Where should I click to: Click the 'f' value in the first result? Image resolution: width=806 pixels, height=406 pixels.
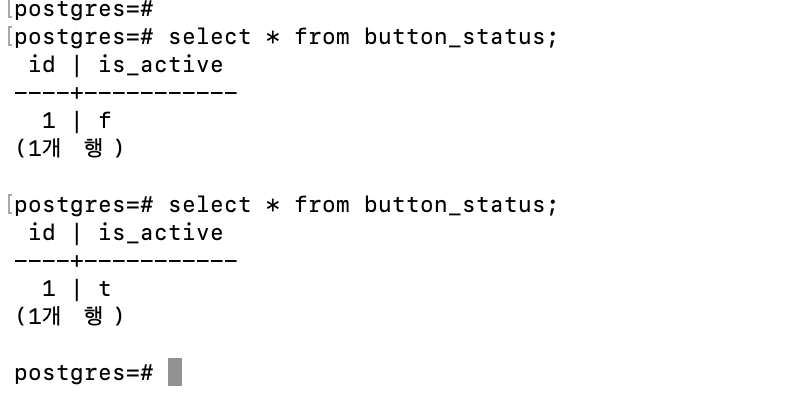pos(105,121)
